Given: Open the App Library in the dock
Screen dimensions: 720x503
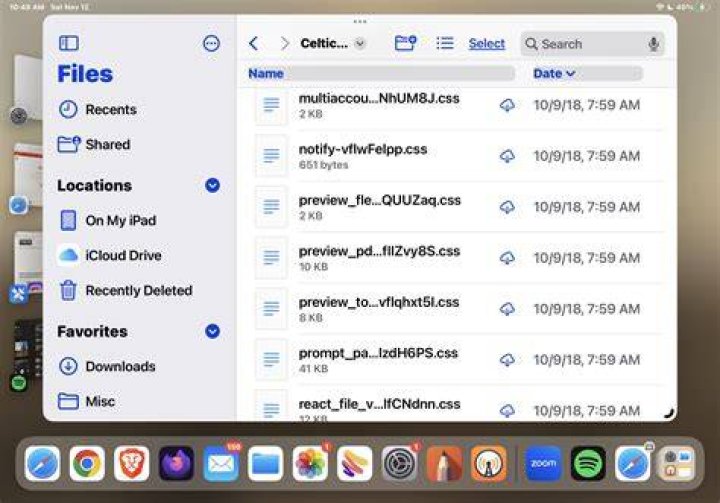Looking at the screenshot, I should coord(677,463).
